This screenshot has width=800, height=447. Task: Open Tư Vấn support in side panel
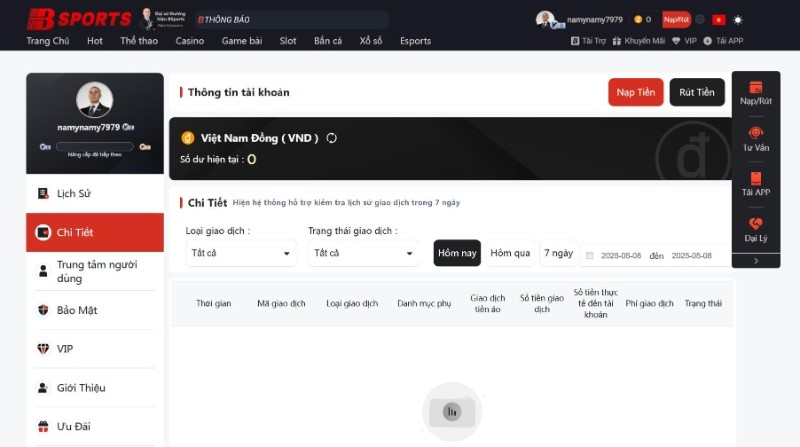756,139
